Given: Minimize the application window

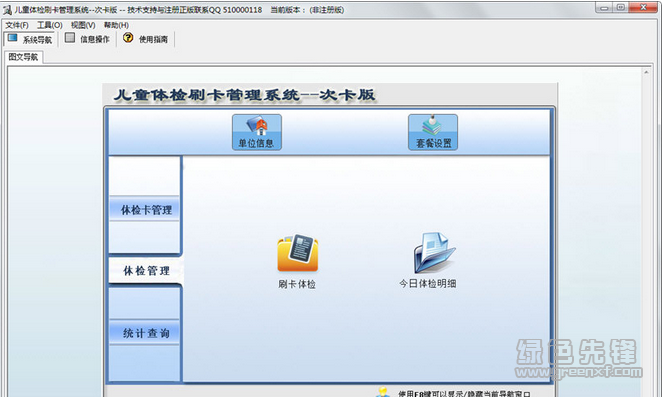Looking at the screenshot, I should tap(604, 8).
